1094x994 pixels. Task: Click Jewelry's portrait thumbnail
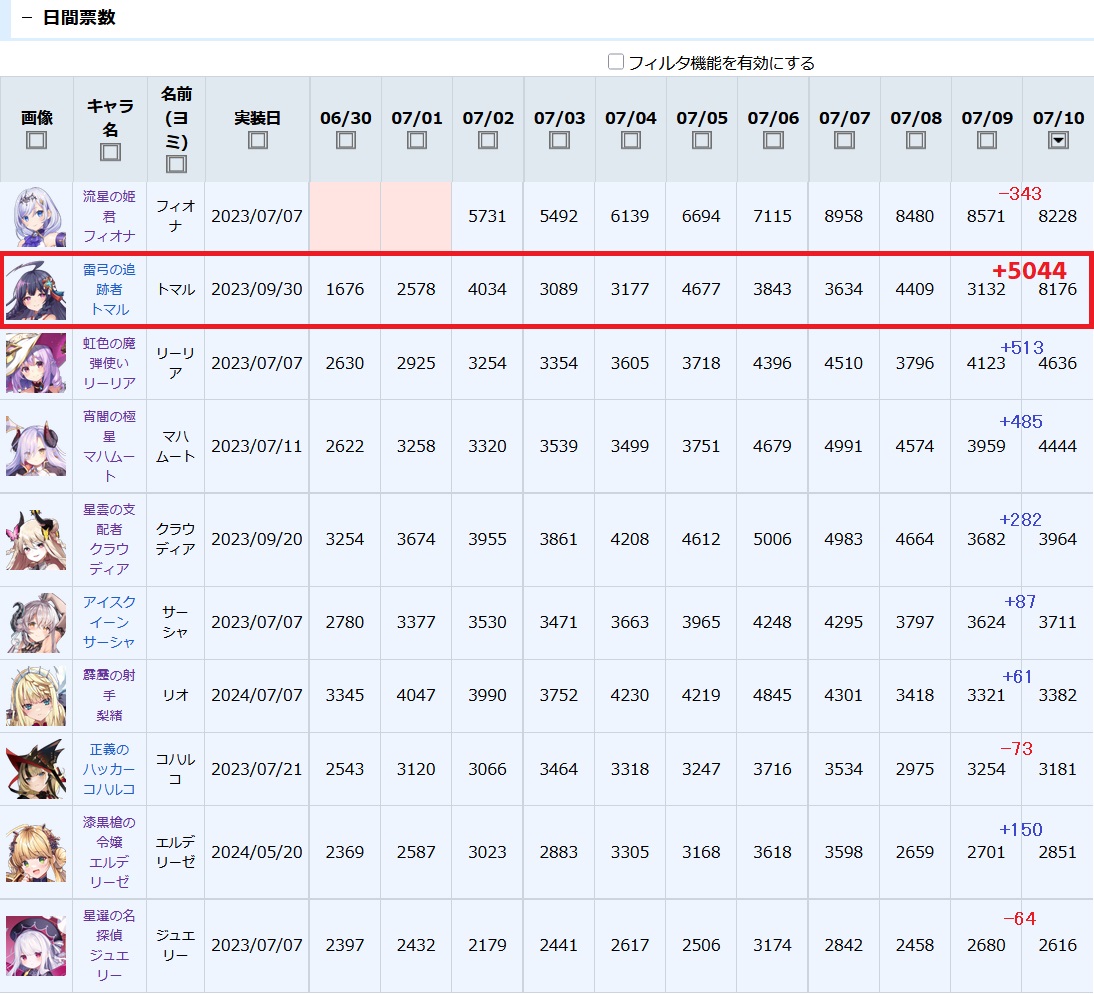click(36, 945)
